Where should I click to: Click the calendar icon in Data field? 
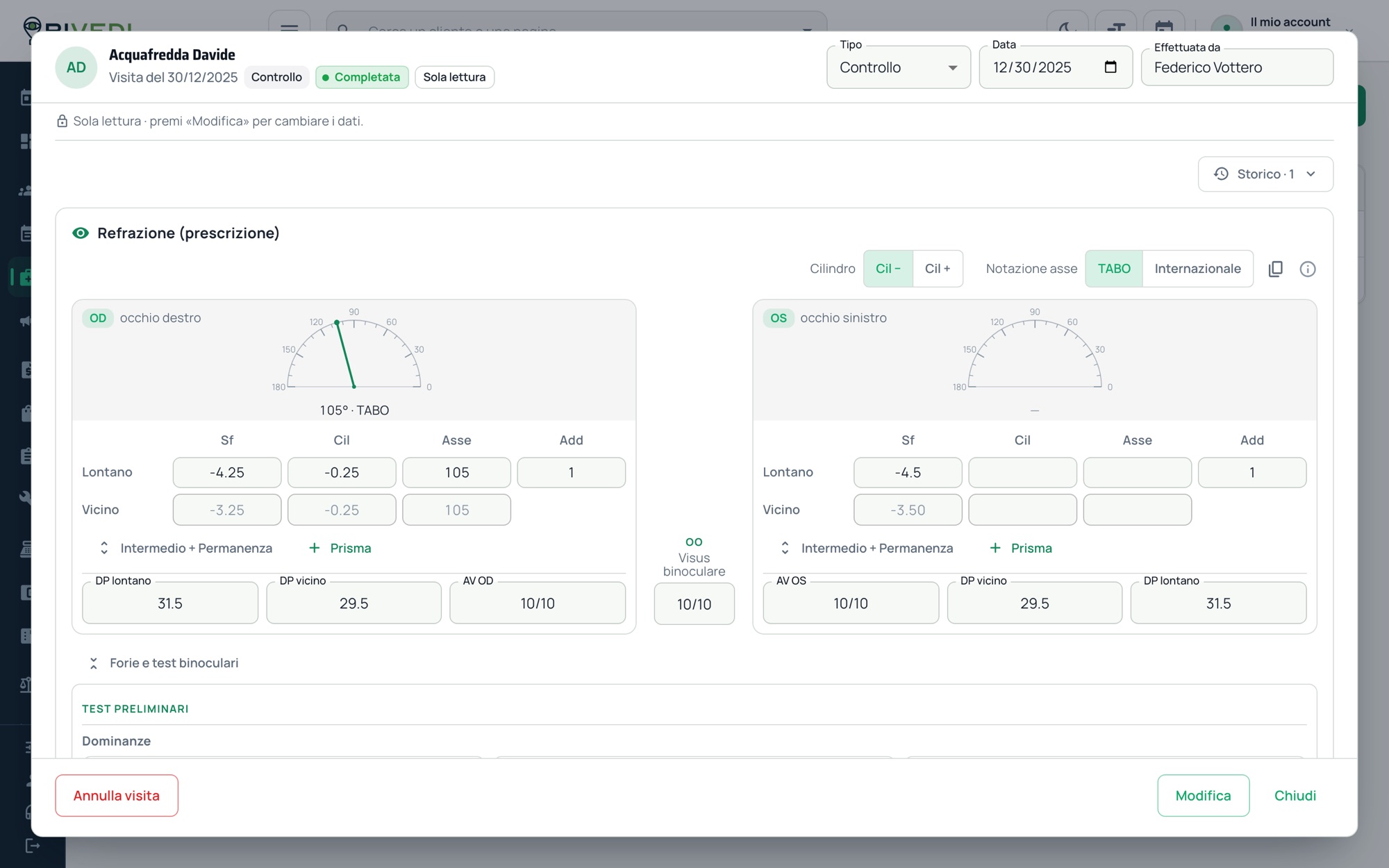(1110, 67)
